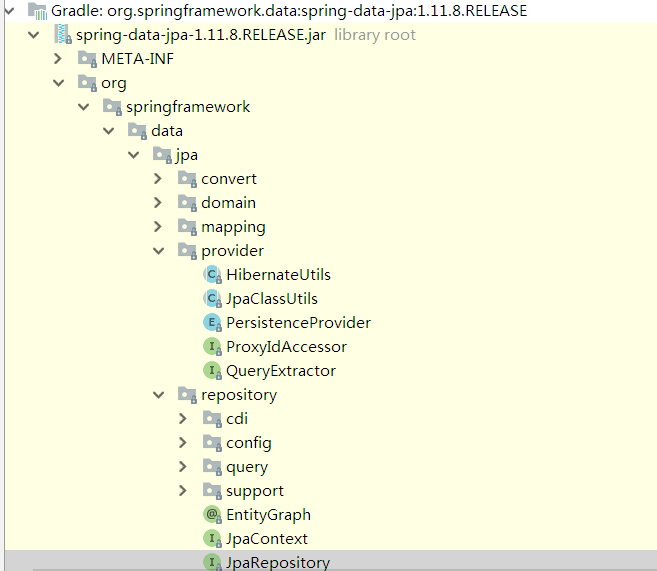Click the QueryExtractor interface icon
This screenshot has width=657, height=571.
click(x=212, y=371)
